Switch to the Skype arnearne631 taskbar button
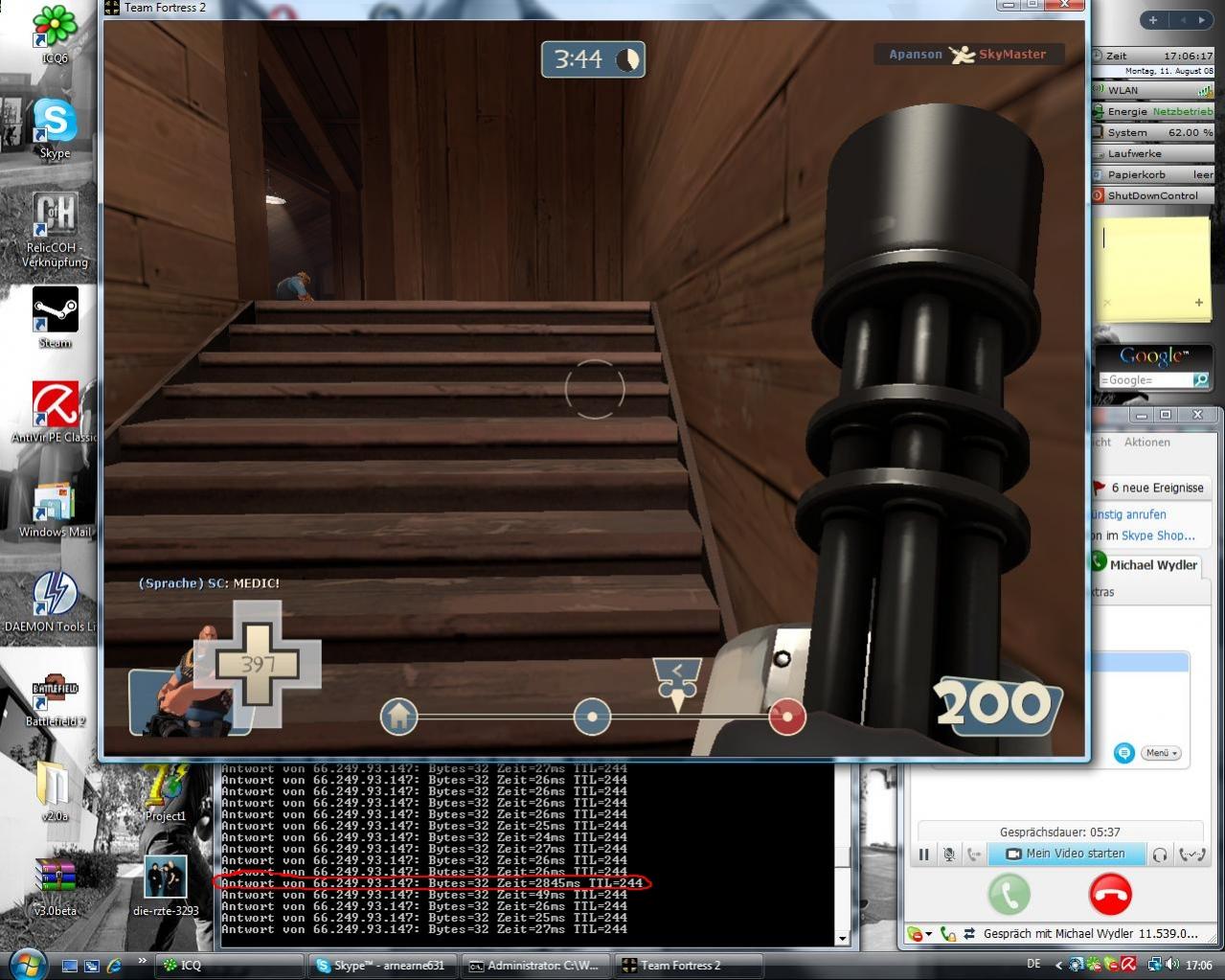 point(383,966)
